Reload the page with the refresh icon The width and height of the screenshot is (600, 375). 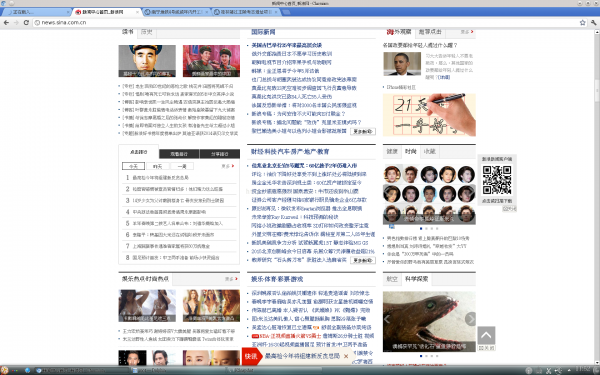[26, 23]
